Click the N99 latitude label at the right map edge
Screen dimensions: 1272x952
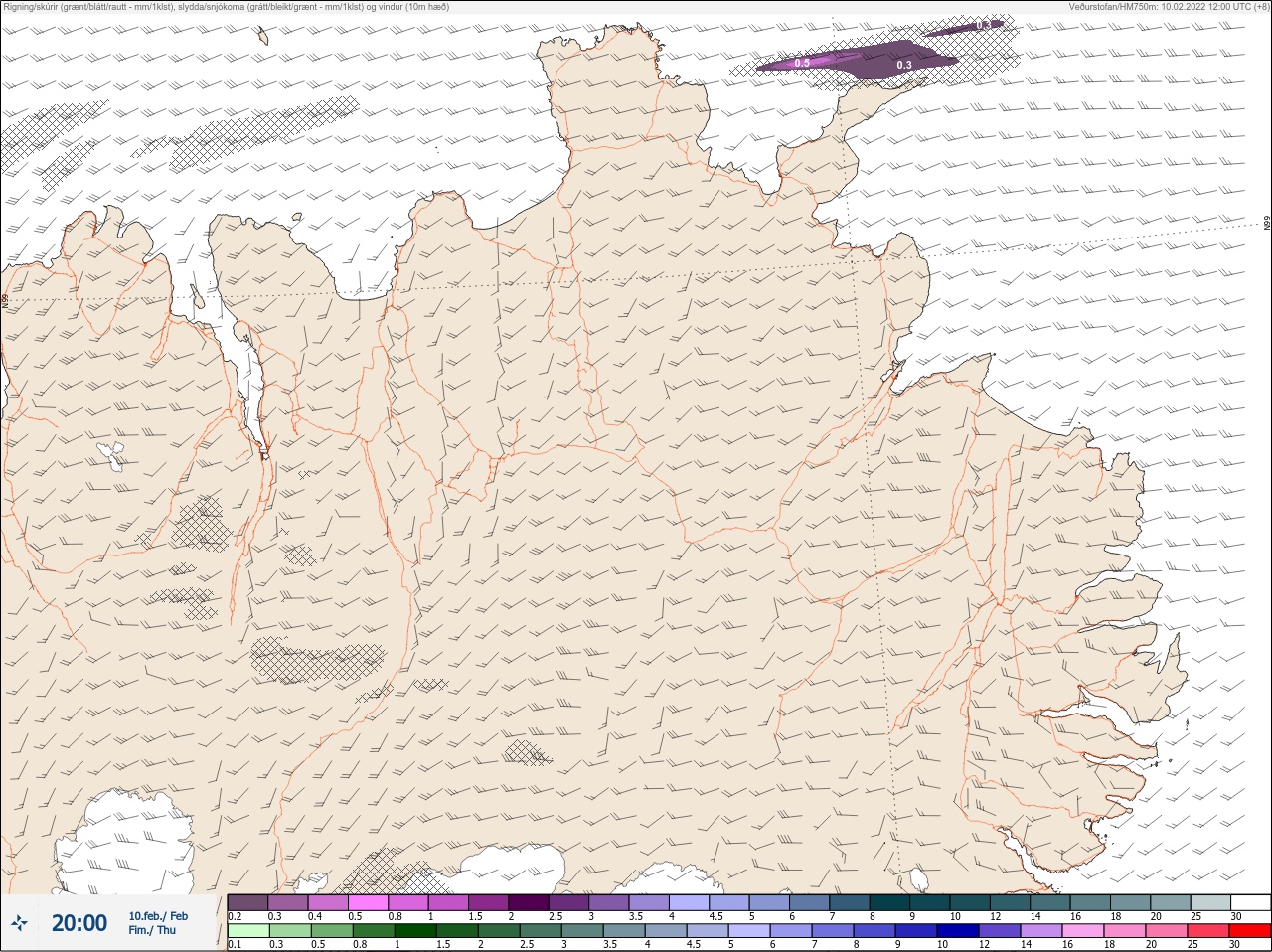click(1267, 224)
